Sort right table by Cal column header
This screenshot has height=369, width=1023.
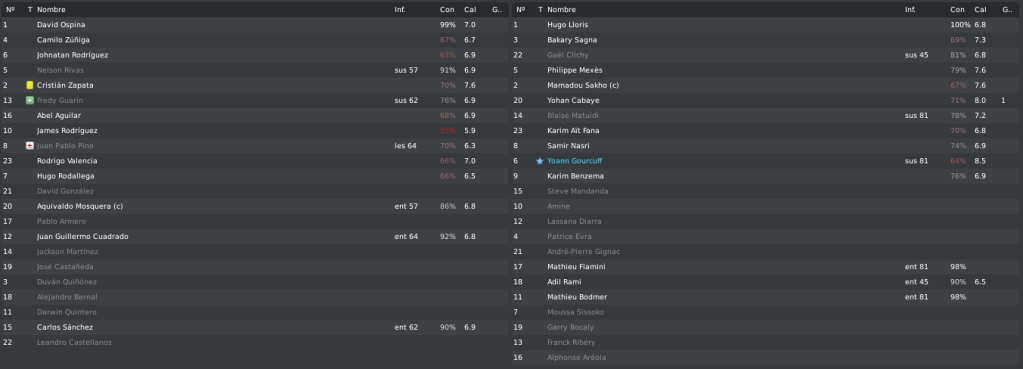click(981, 10)
